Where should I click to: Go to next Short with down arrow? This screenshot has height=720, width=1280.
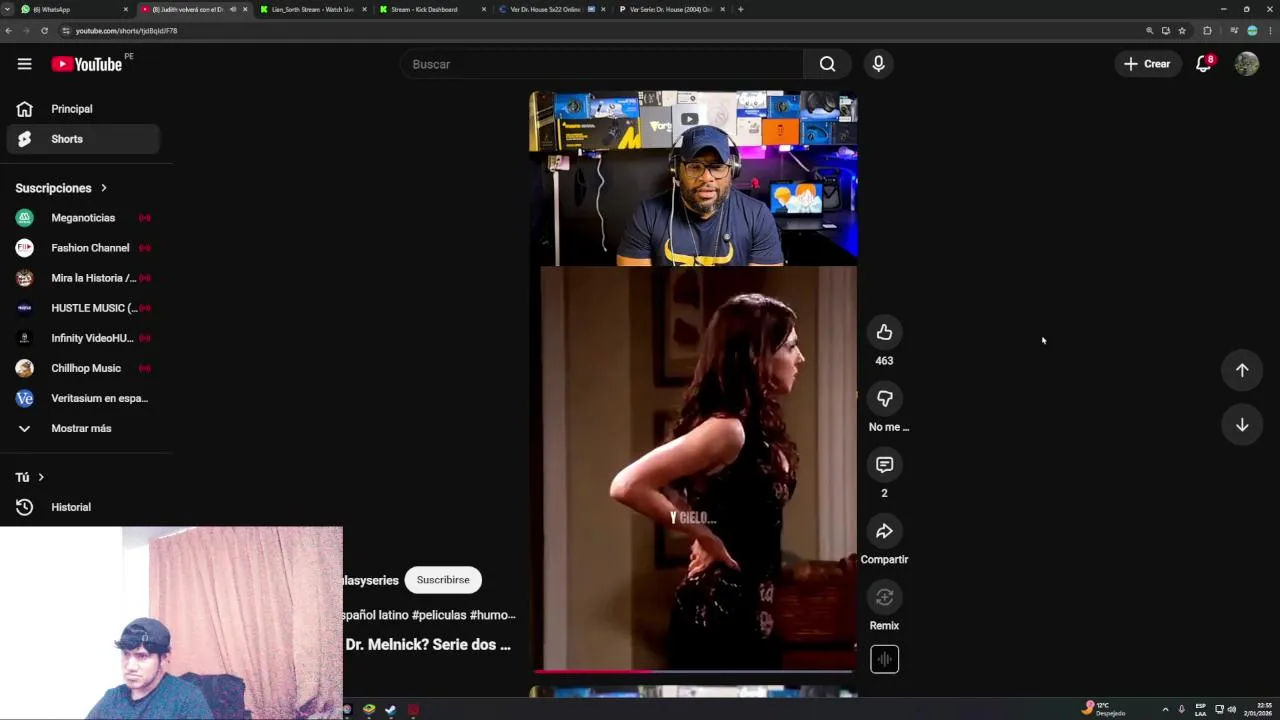pyautogui.click(x=1242, y=425)
